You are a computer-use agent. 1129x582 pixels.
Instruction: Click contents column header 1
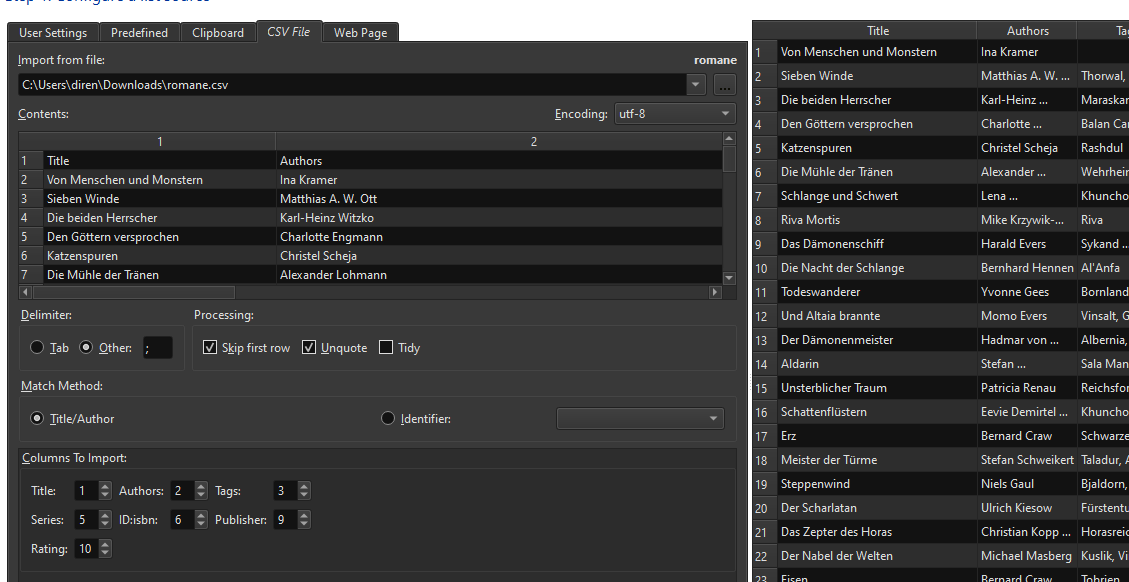160,142
